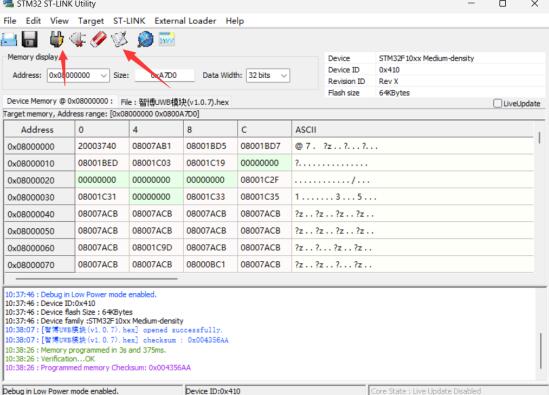Select cell 08001C33
The image size is (549, 395).
point(210,197)
